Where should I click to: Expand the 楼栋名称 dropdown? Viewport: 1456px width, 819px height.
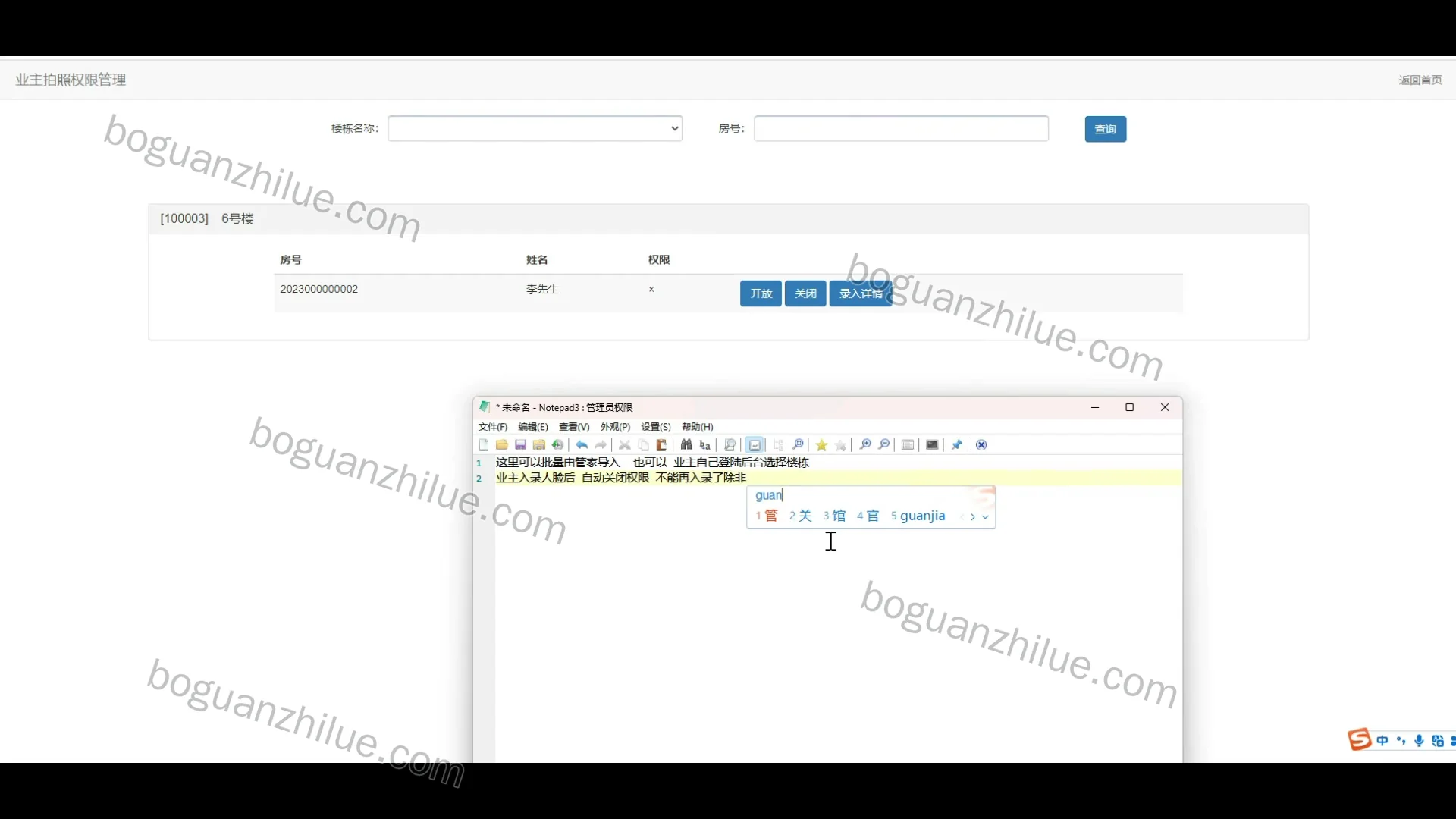[535, 129]
